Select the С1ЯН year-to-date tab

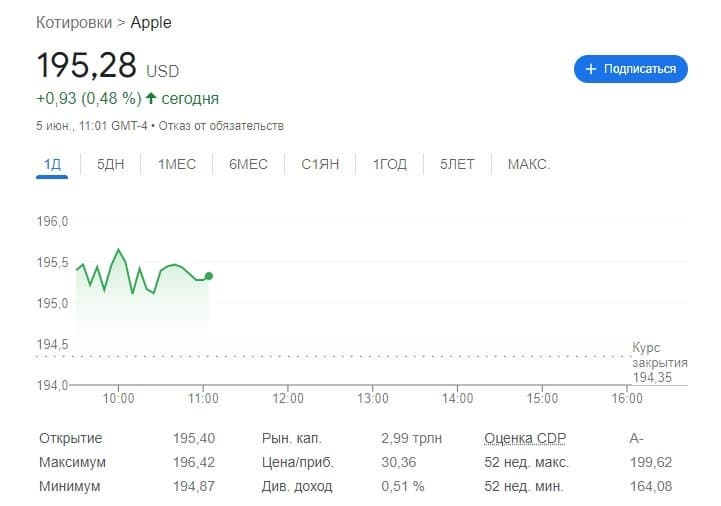click(x=320, y=164)
